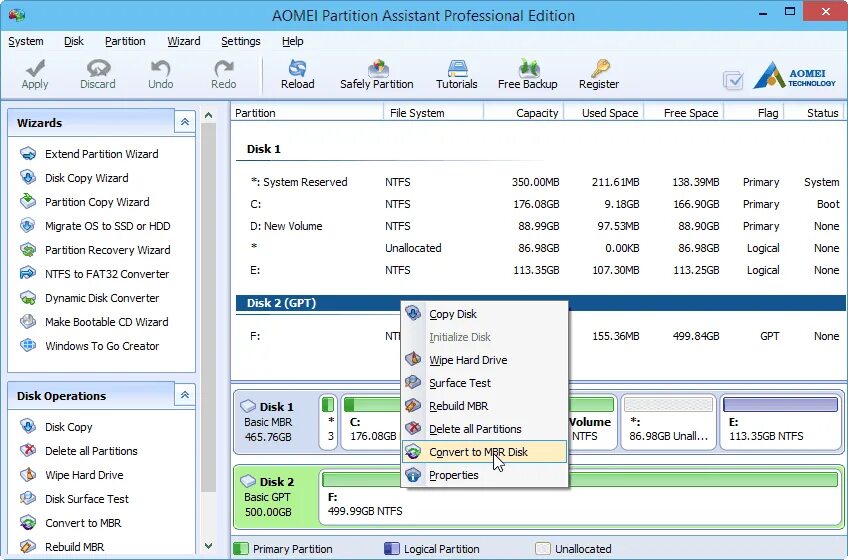This screenshot has height=560, width=848.
Task: Select Delete all Partitions in context menu
Action: (485, 429)
